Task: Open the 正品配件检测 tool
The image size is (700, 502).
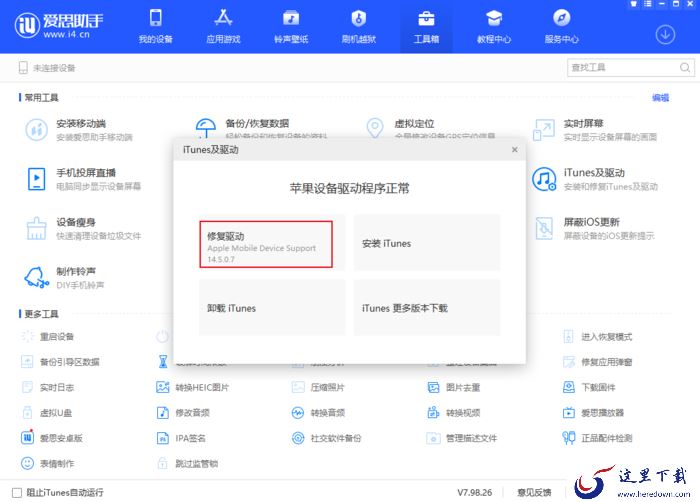Action: [598, 438]
